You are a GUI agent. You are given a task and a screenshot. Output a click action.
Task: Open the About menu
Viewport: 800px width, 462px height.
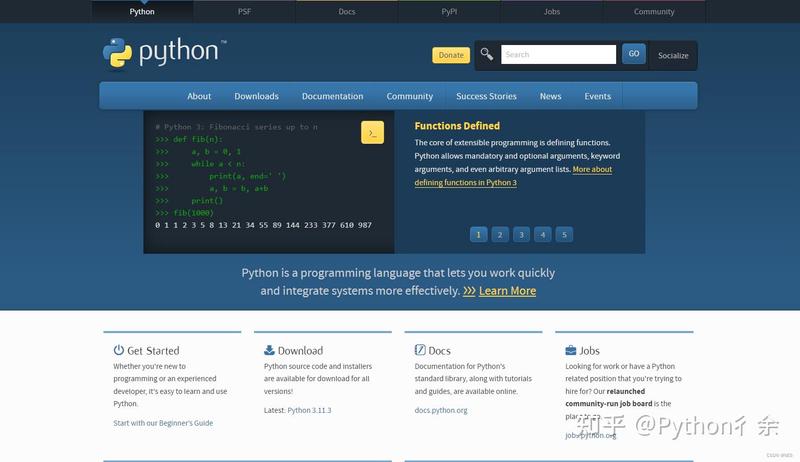point(199,96)
